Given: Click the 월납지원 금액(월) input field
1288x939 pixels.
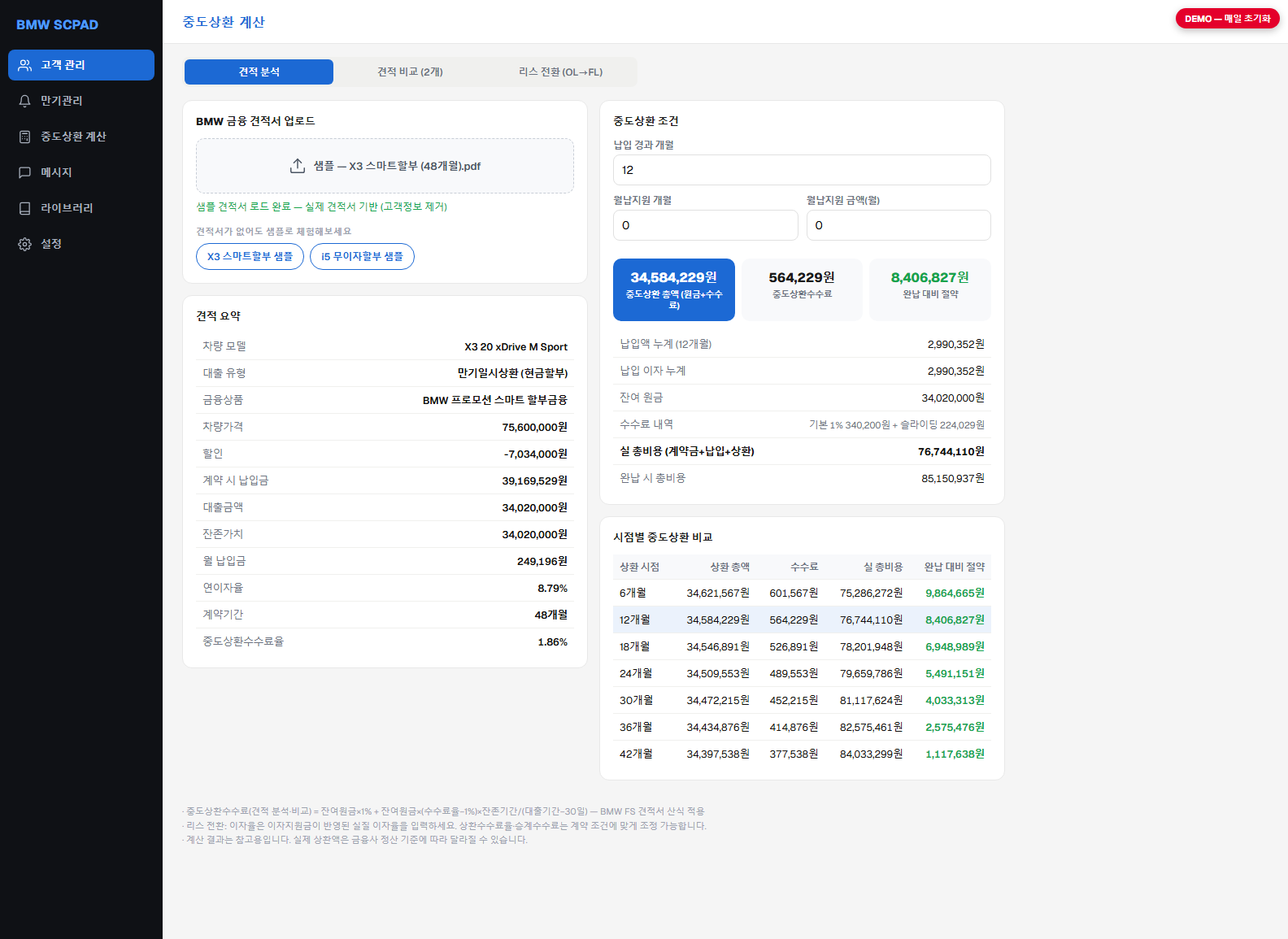Looking at the screenshot, I should (x=899, y=225).
